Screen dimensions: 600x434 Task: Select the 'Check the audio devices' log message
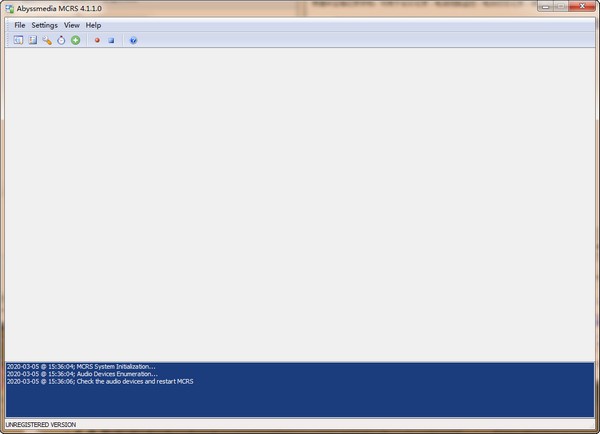[98, 382]
